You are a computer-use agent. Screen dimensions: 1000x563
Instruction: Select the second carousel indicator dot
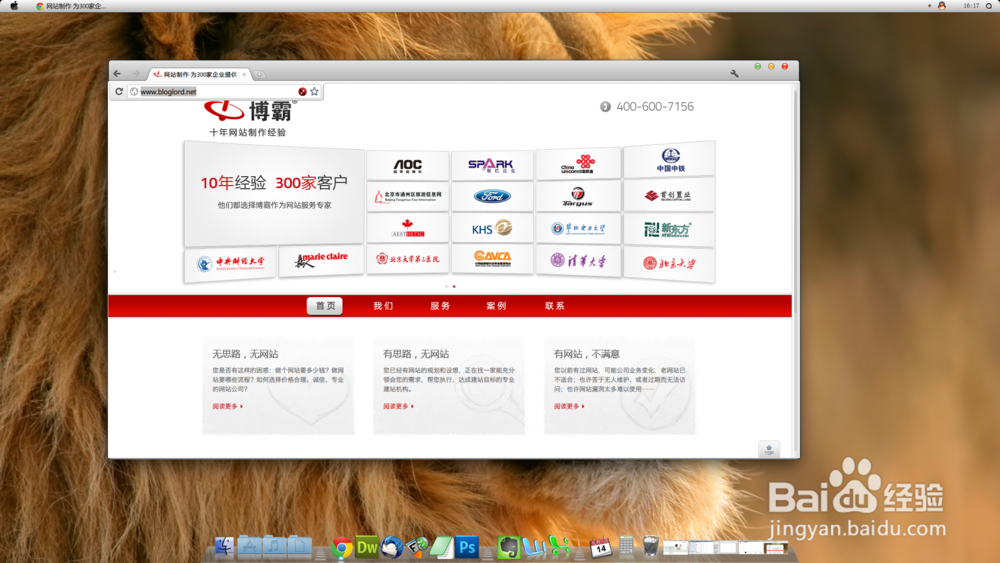click(x=454, y=286)
